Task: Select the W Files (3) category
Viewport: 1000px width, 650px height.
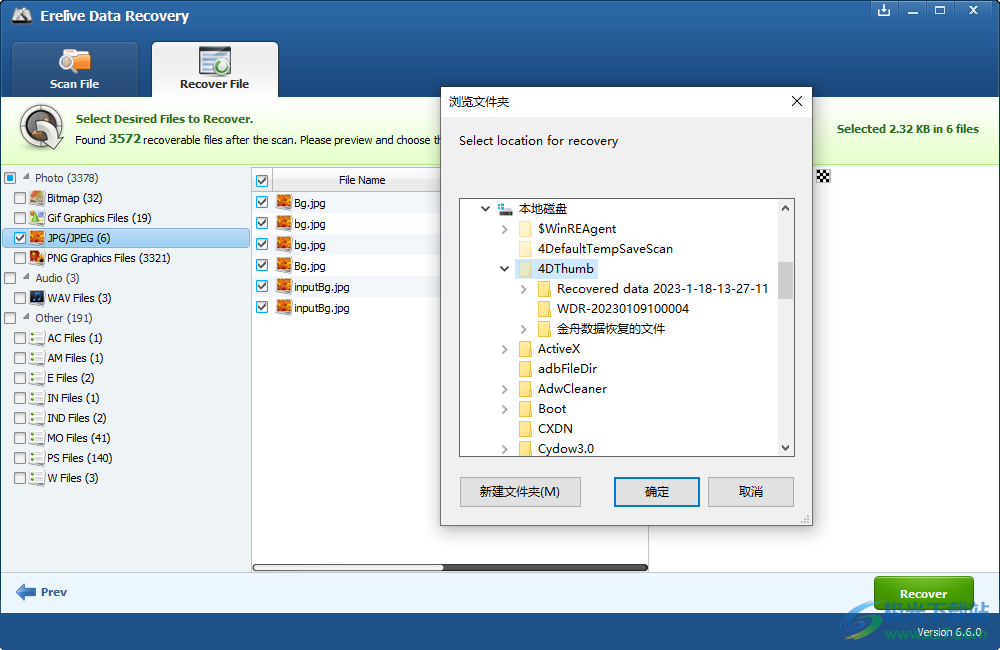Action: pyautogui.click(x=72, y=478)
